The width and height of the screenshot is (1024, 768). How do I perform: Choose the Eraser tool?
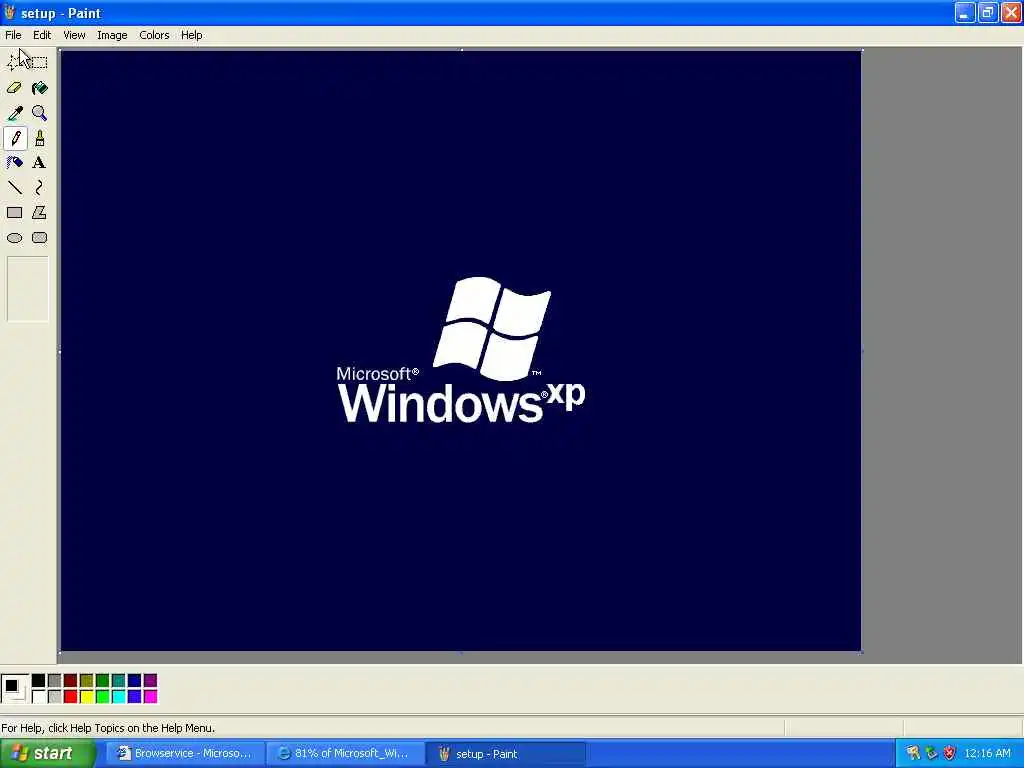15,88
